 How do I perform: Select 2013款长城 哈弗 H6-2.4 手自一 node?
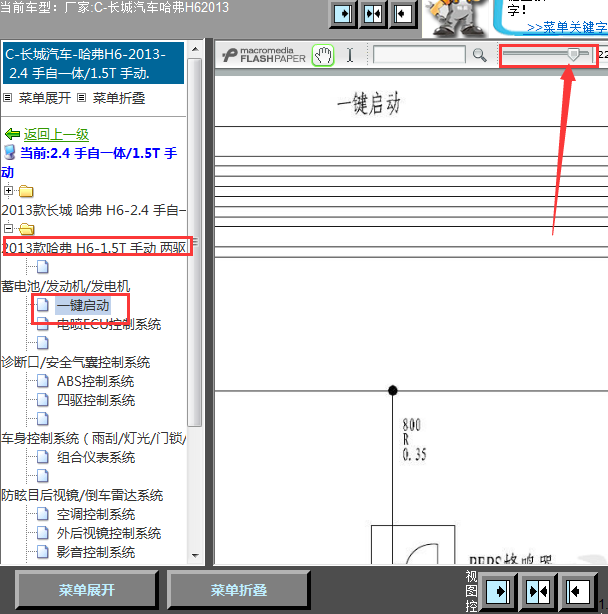click(94, 210)
